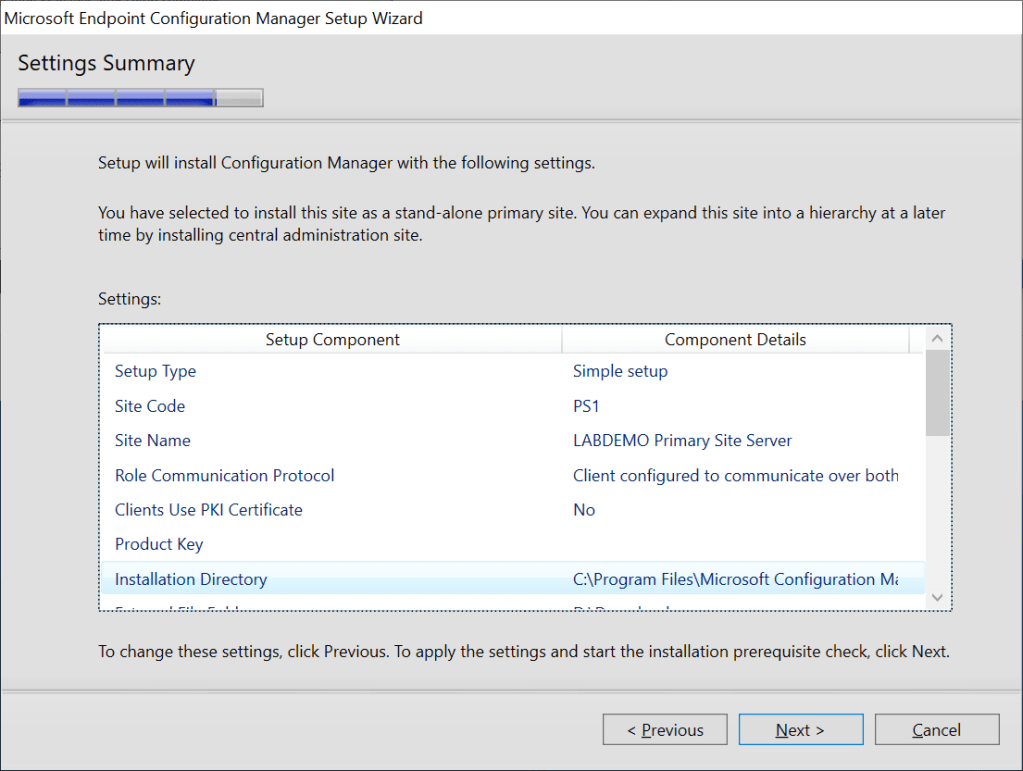Select the Site Code row
Viewport: 1023px width, 771px height.
[x=150, y=406]
